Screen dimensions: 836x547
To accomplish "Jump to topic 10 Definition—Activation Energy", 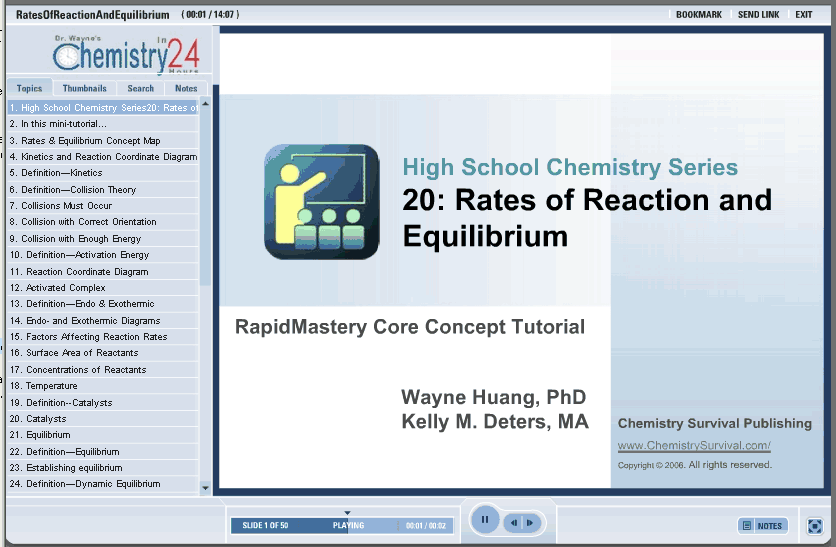I will pos(79,255).
